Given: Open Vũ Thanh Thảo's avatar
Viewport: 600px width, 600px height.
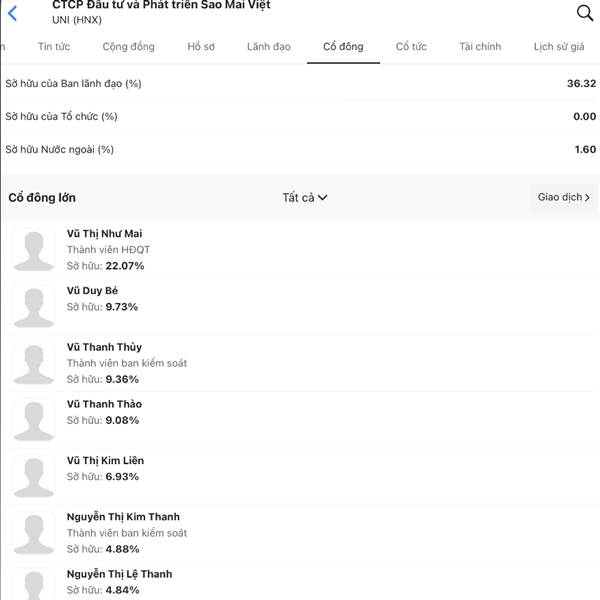Looking at the screenshot, I should coord(34,420).
